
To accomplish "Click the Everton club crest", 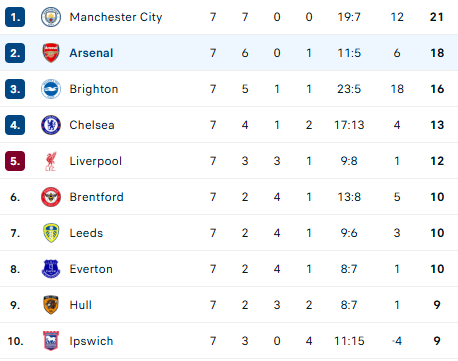I will click(x=51, y=269).
